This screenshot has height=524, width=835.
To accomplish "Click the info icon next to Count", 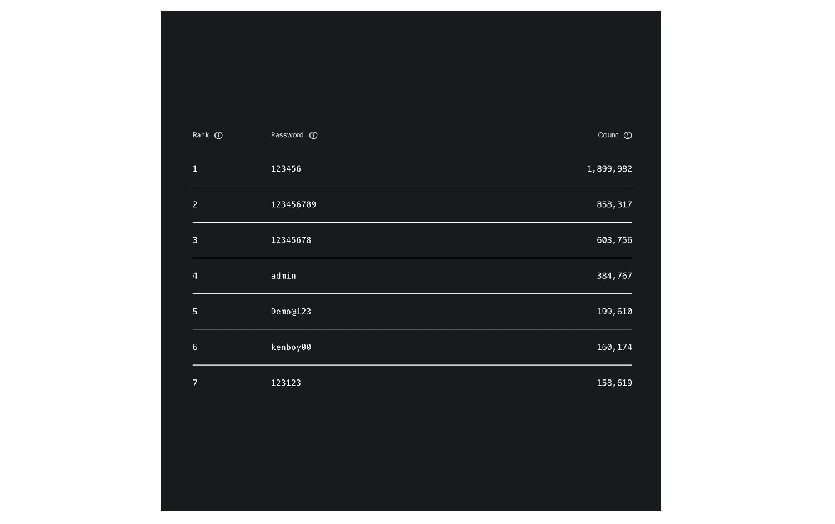I will 628,135.
